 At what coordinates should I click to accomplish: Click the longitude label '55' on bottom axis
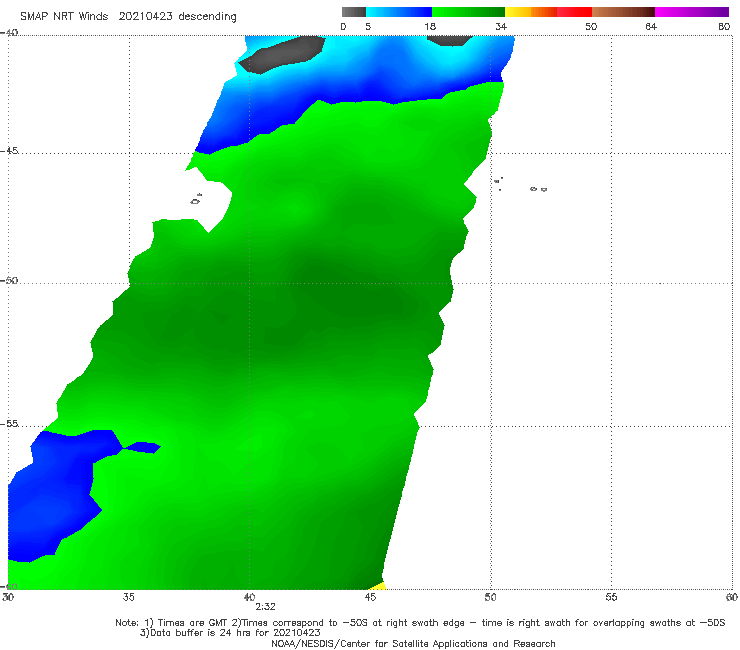pos(611,597)
